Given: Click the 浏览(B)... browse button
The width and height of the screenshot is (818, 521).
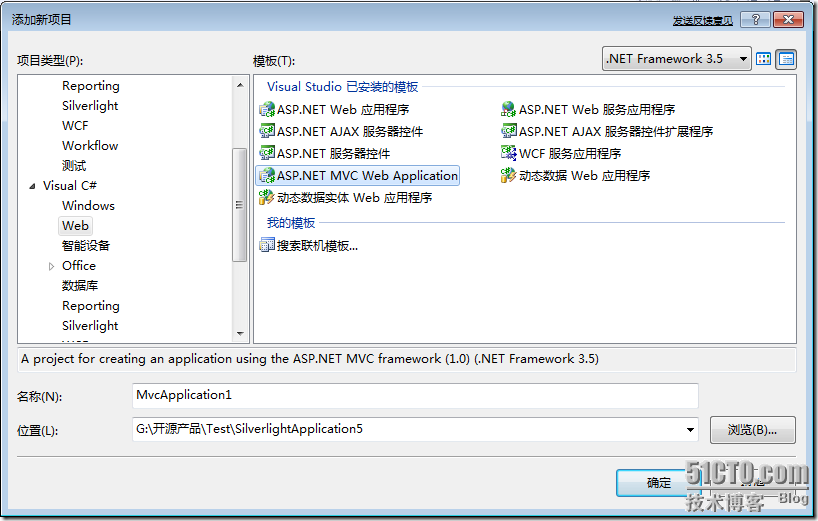Looking at the screenshot, I should coord(752,430).
